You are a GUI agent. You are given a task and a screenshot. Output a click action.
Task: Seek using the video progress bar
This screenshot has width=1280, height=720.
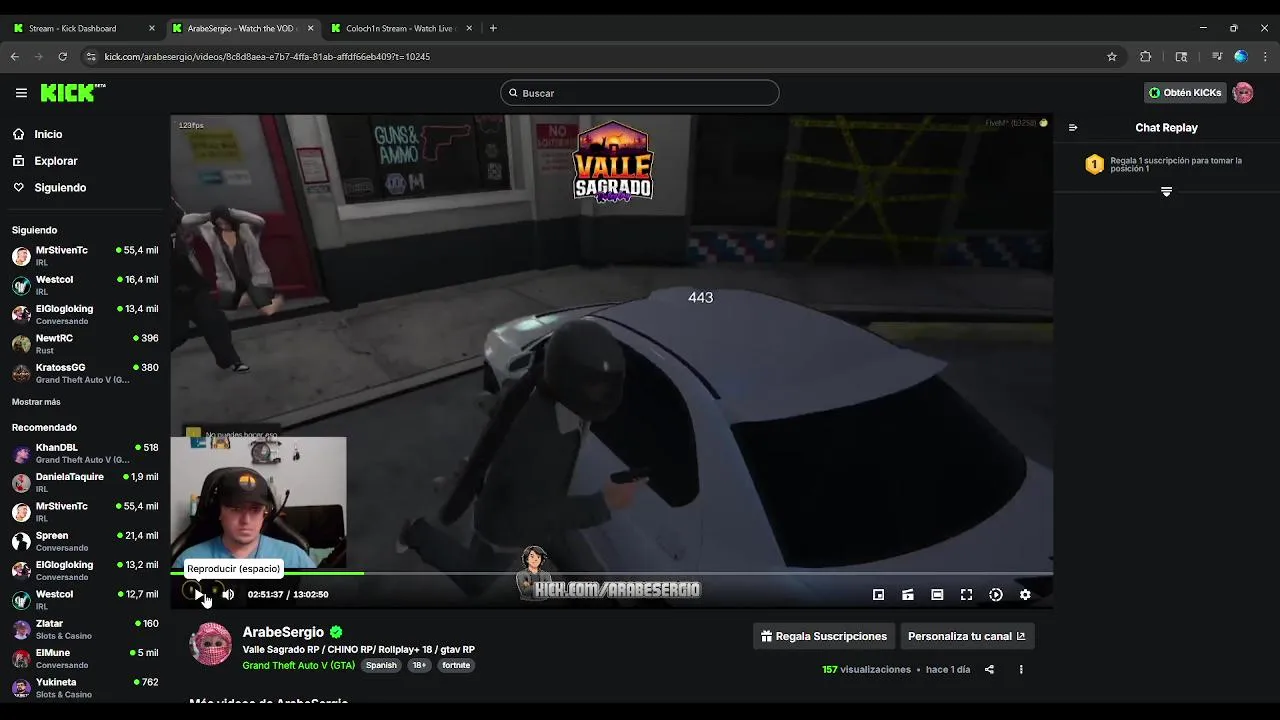pos(612,573)
